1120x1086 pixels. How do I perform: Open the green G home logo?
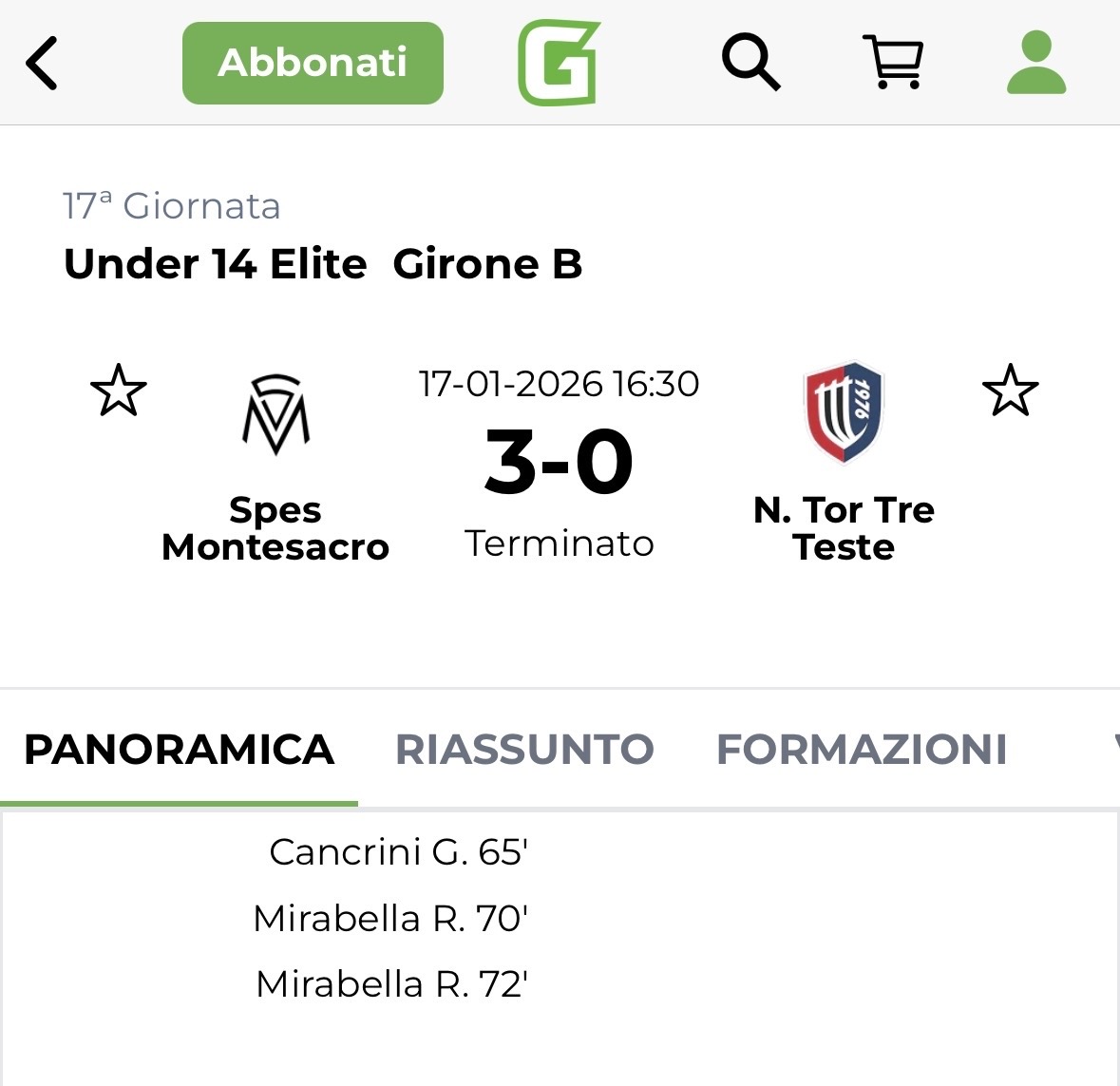(x=559, y=63)
